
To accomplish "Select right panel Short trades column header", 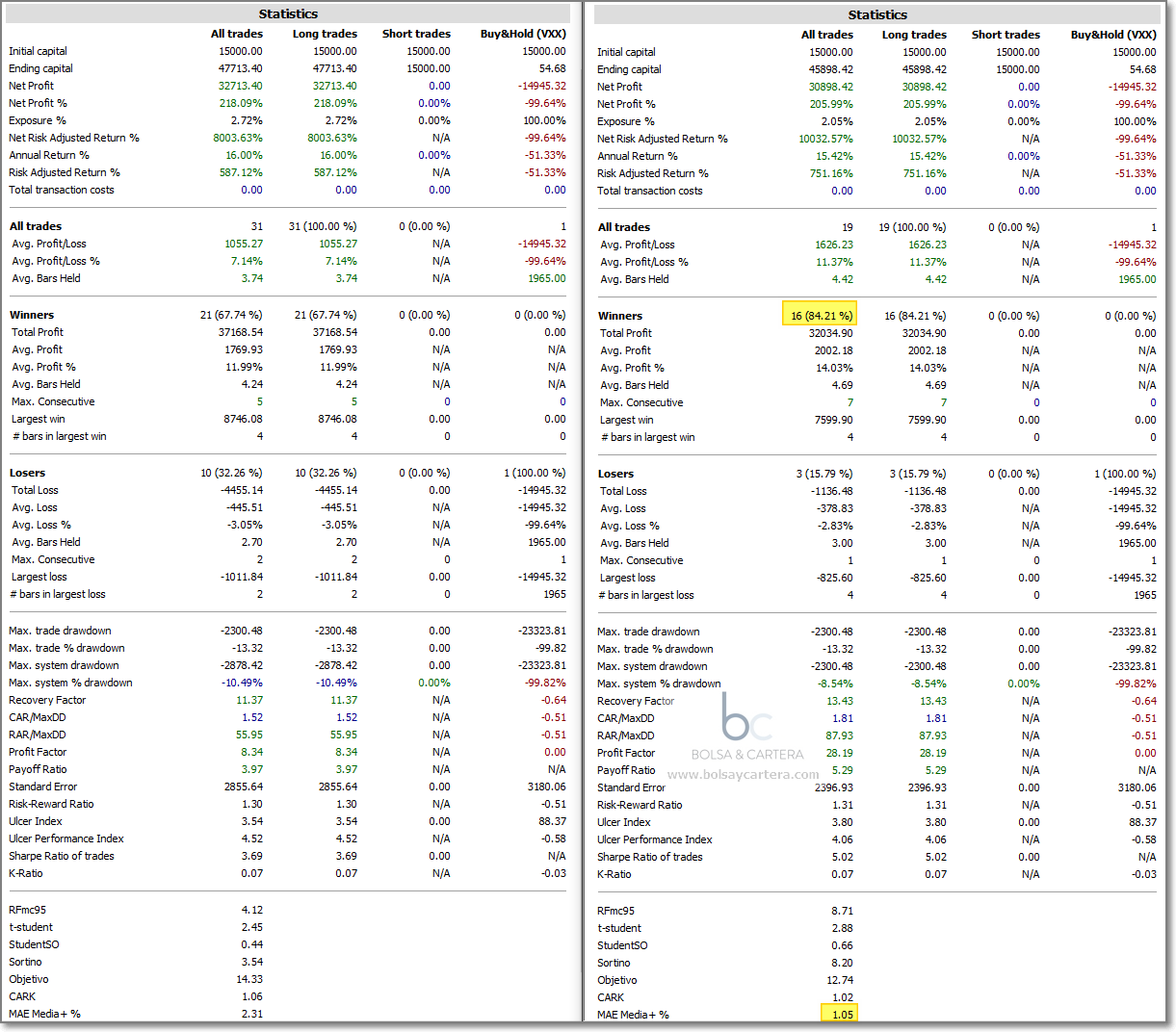I will pos(1006,35).
